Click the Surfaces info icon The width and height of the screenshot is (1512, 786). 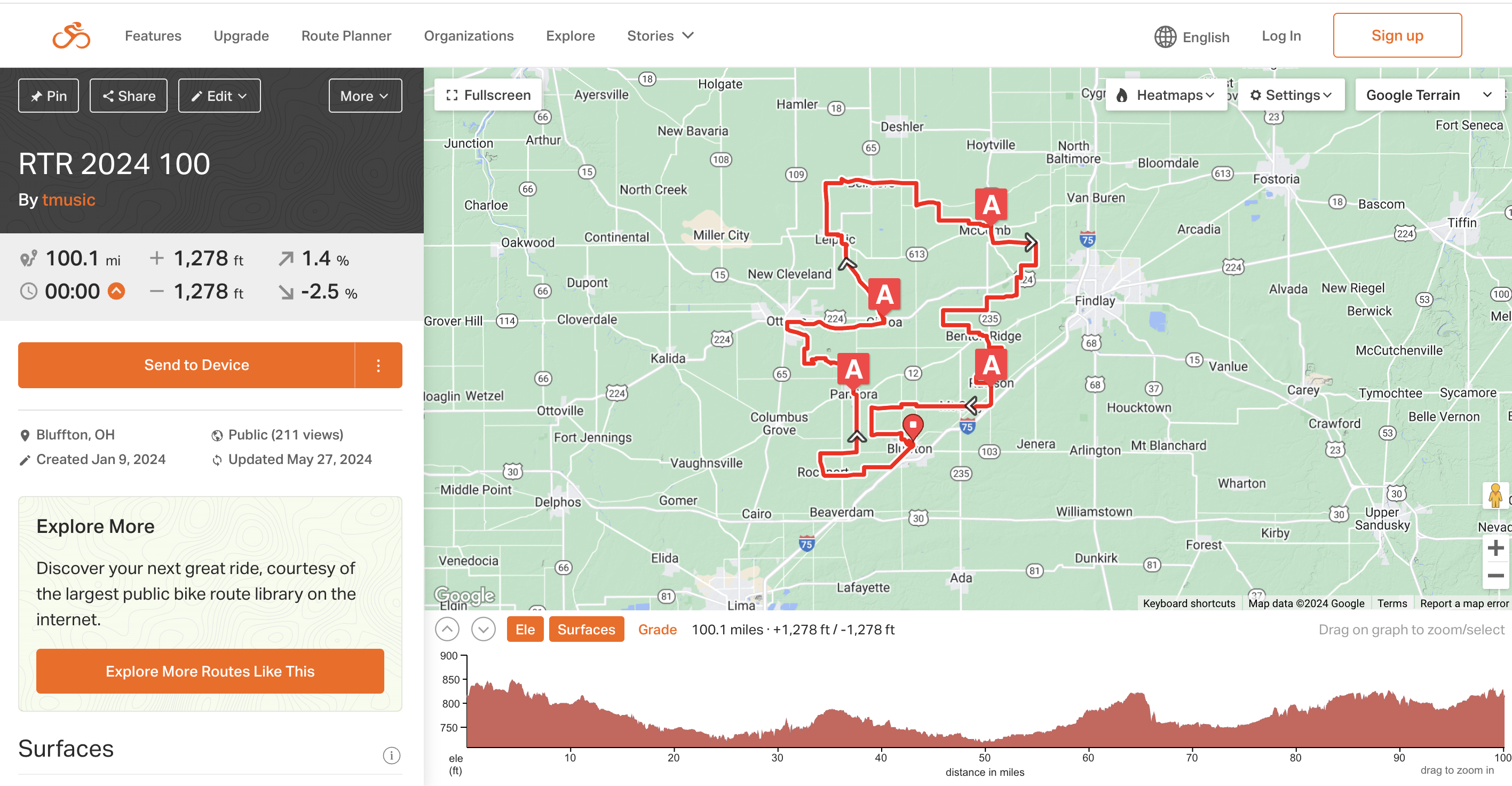(392, 755)
